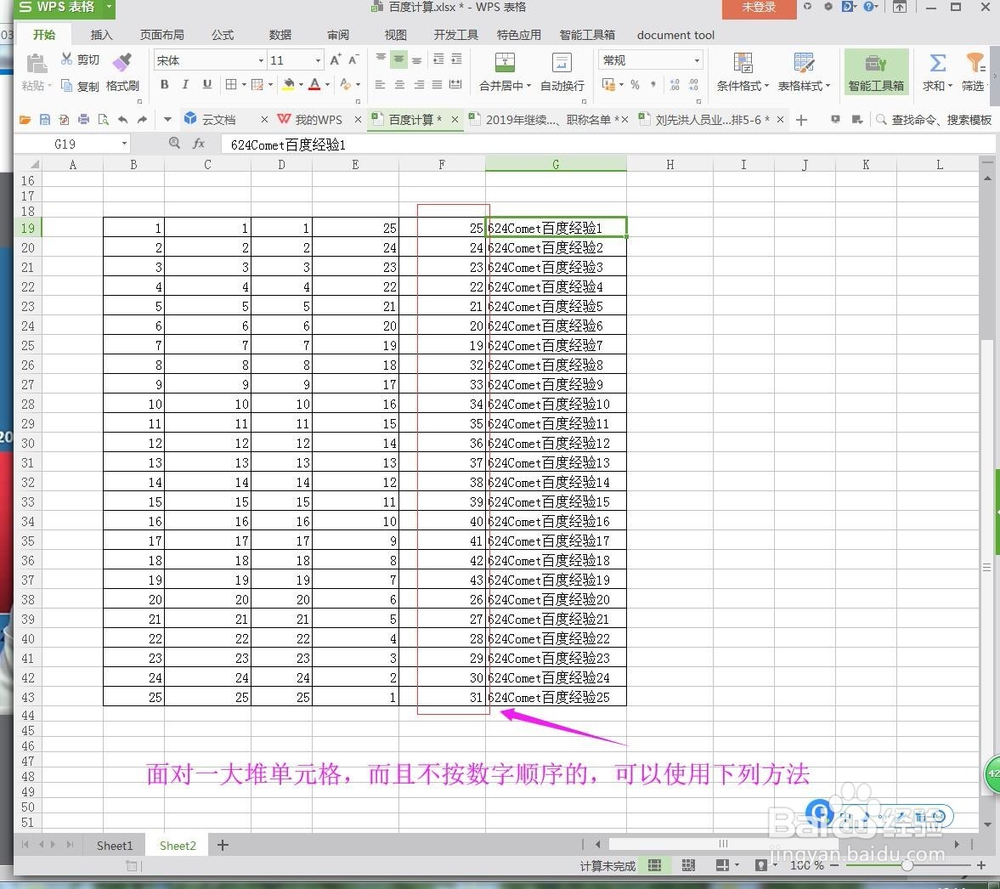
Task: Open the 数据 (Data) ribbon tab
Action: pyautogui.click(x=280, y=34)
